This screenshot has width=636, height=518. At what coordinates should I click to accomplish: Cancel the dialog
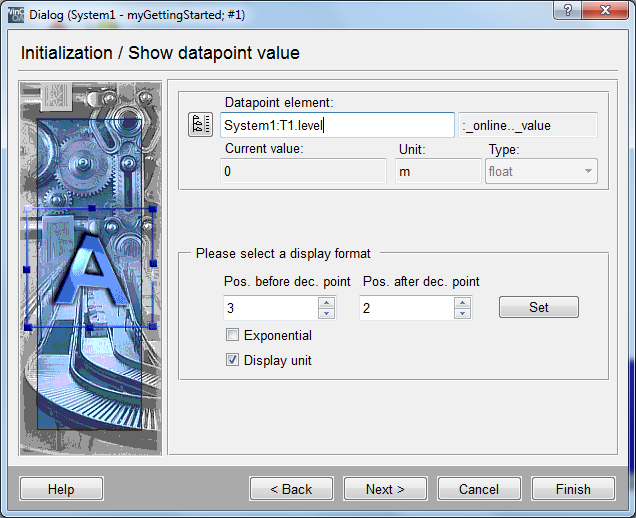[478, 489]
